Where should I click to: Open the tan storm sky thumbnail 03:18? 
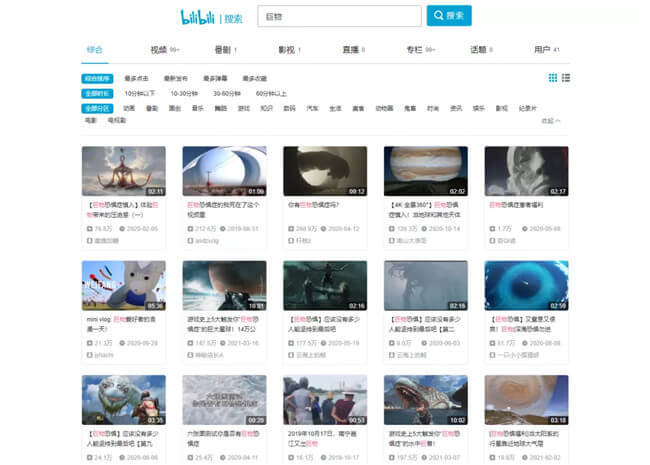(526, 400)
